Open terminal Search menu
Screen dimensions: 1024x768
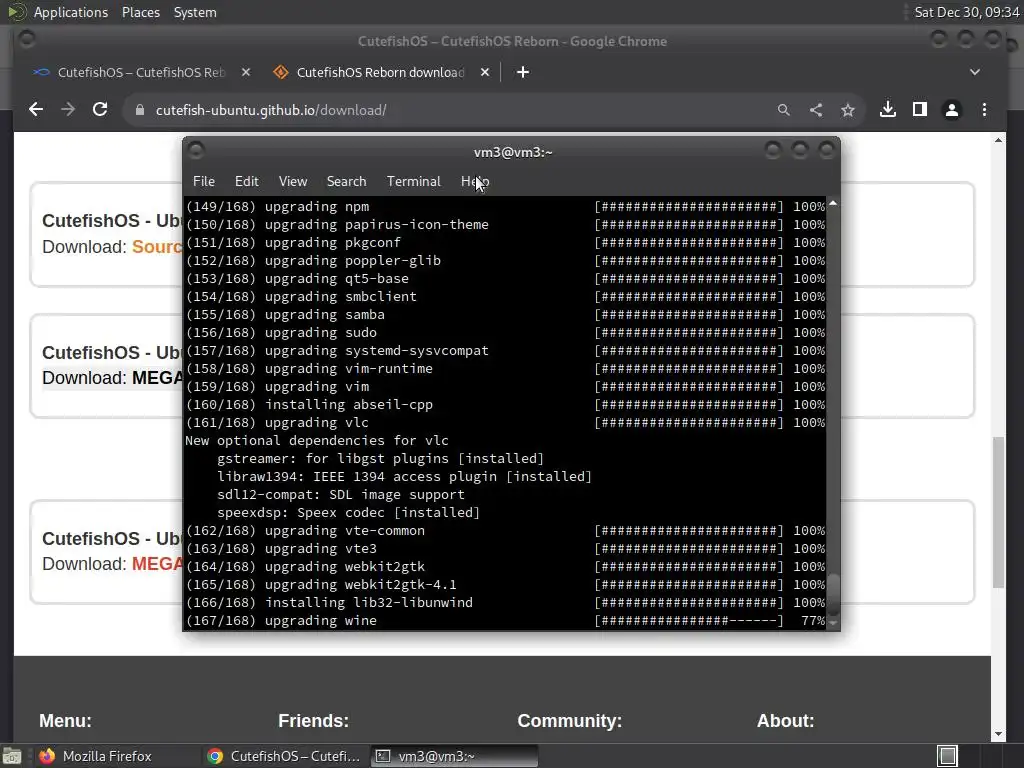click(346, 182)
